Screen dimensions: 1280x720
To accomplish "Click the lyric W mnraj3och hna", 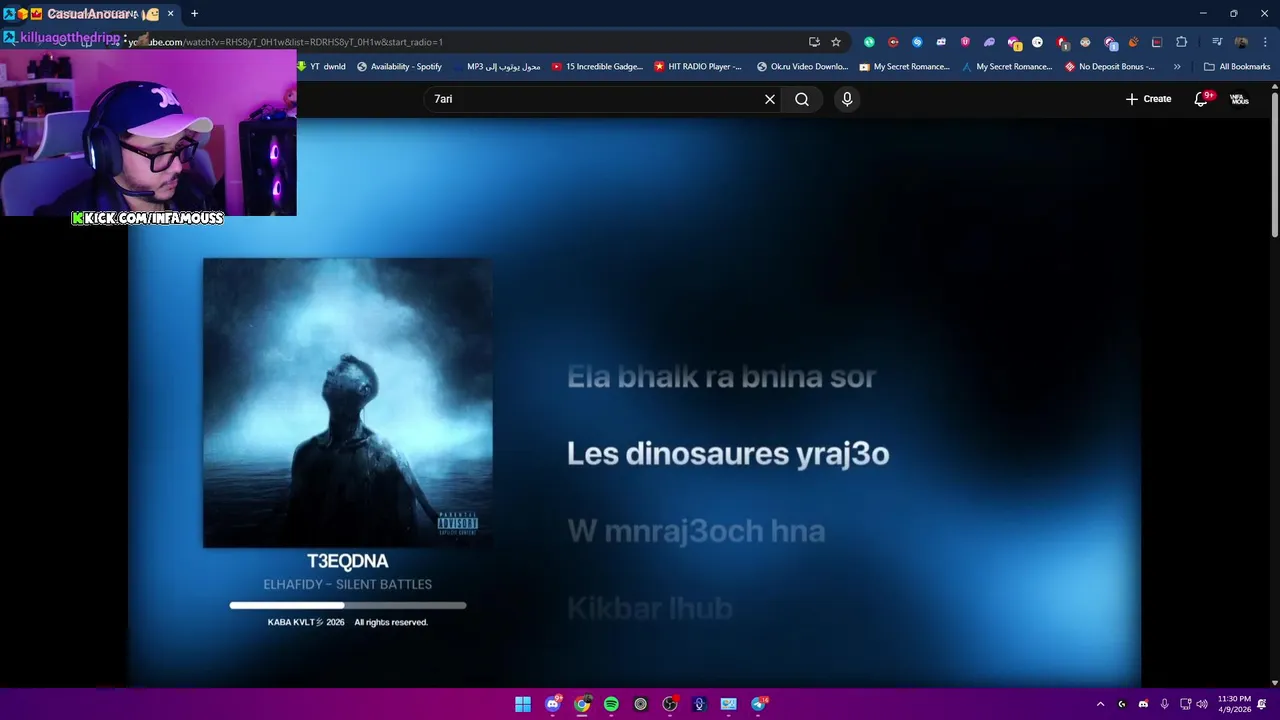I will [696, 531].
